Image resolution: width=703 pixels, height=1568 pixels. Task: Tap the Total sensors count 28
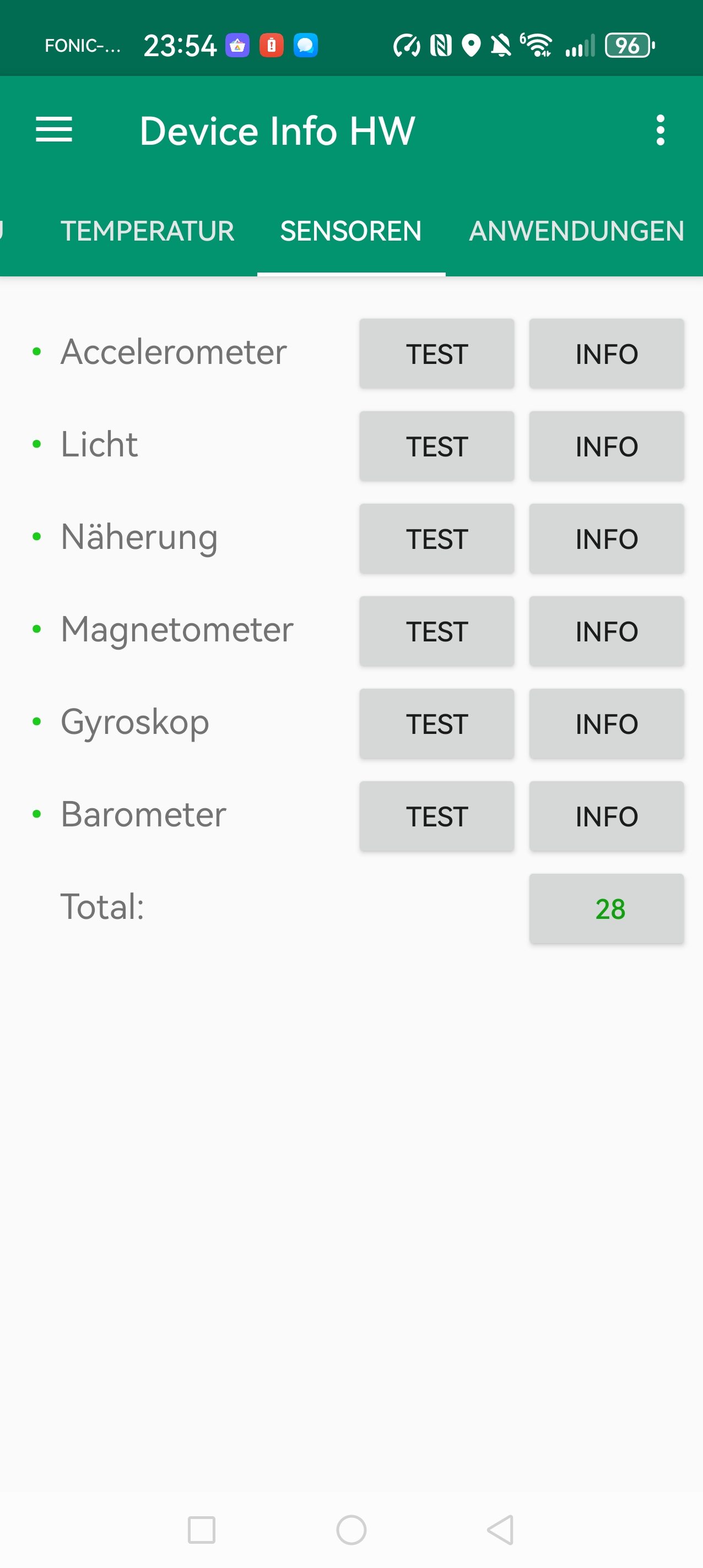click(606, 909)
